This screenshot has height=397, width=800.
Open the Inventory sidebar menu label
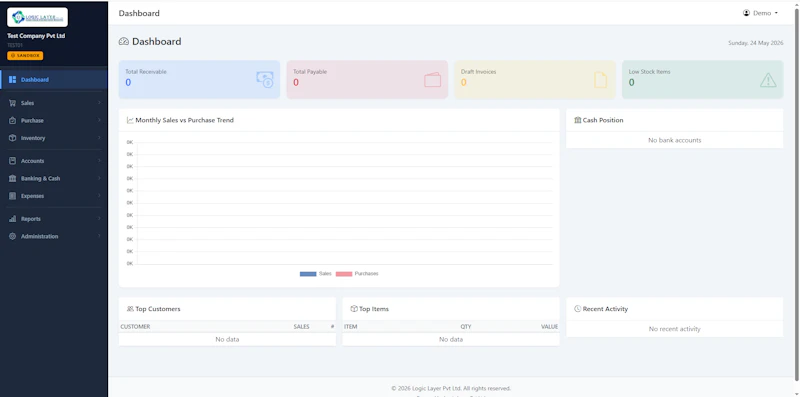pos(33,138)
